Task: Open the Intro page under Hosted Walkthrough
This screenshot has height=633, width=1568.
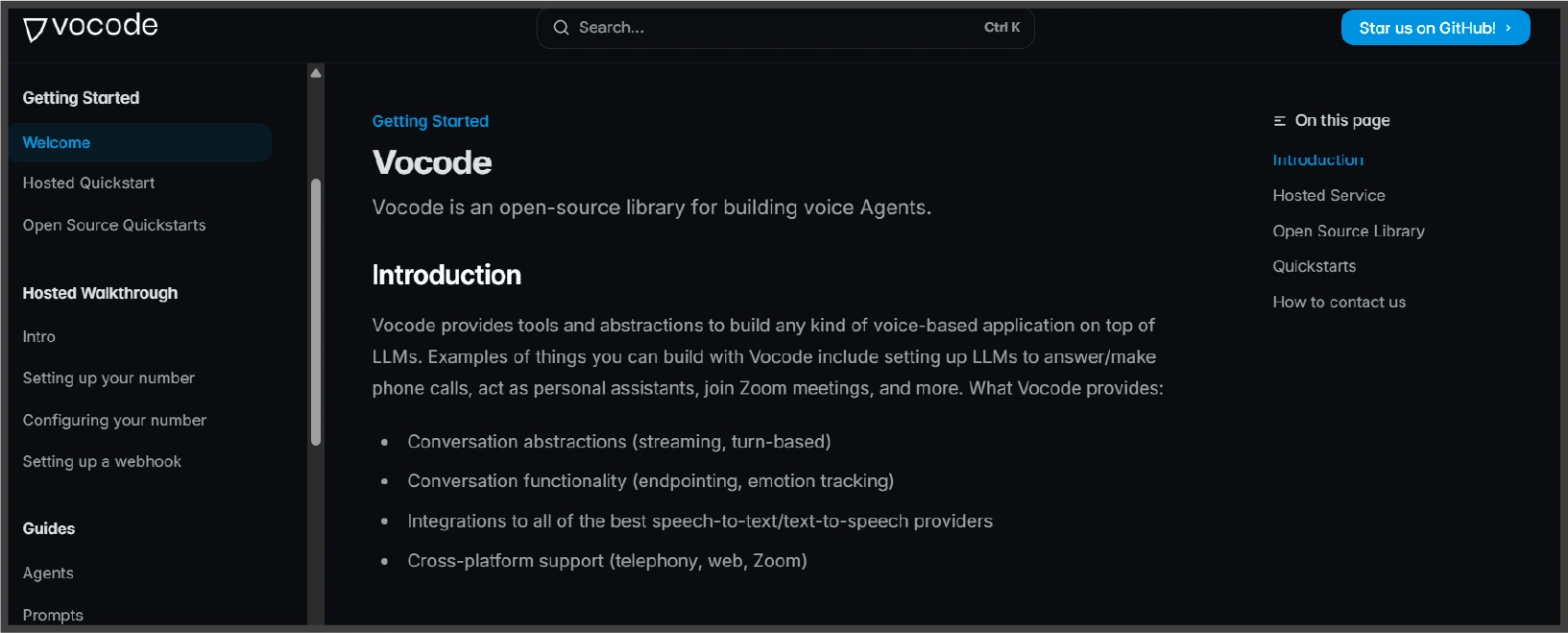Action: (38, 336)
